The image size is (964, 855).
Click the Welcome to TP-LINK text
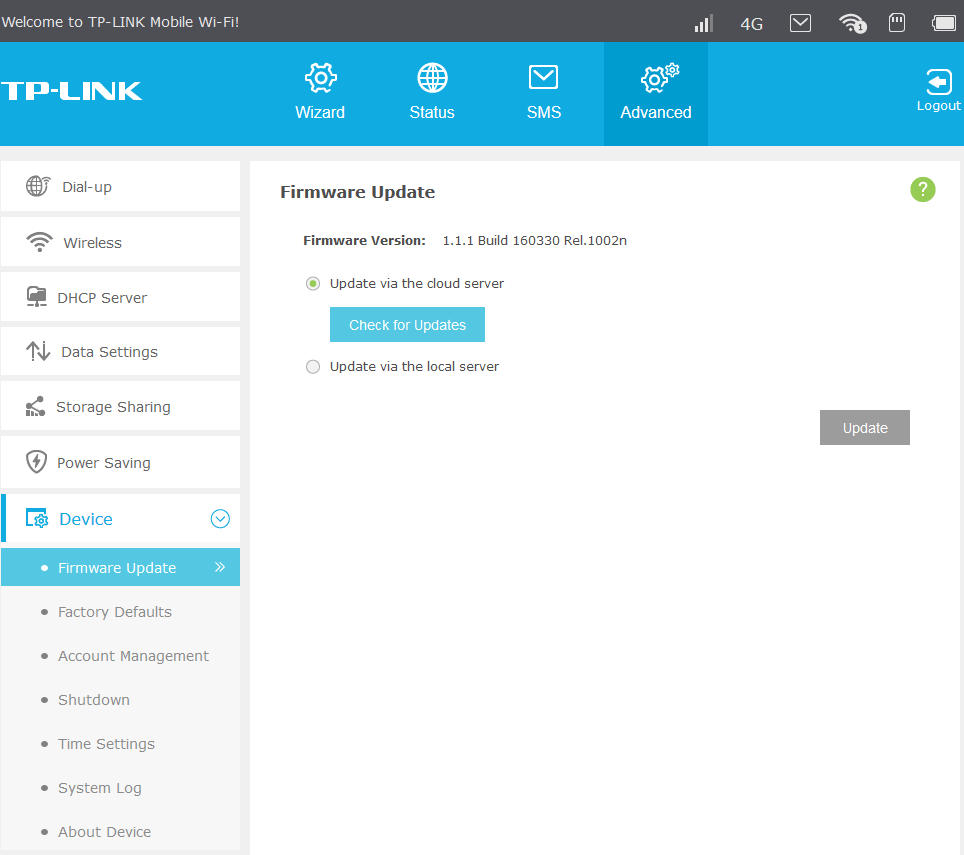click(120, 22)
